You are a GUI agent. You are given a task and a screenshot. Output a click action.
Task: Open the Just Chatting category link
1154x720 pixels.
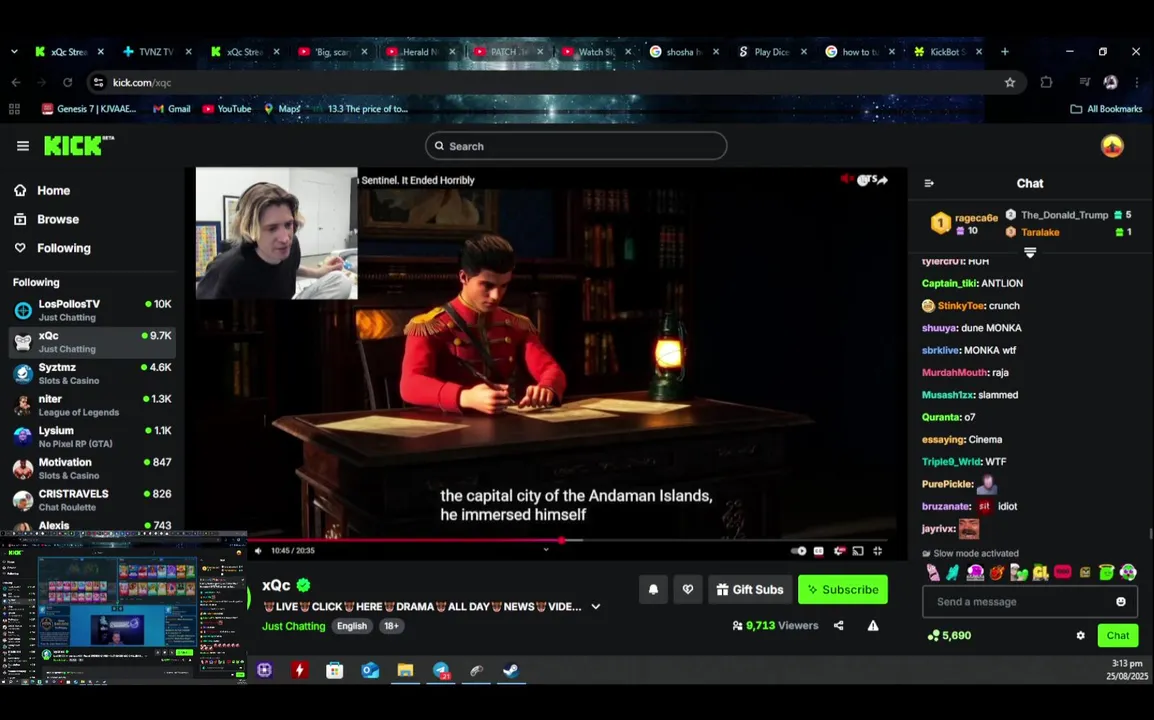tap(294, 626)
